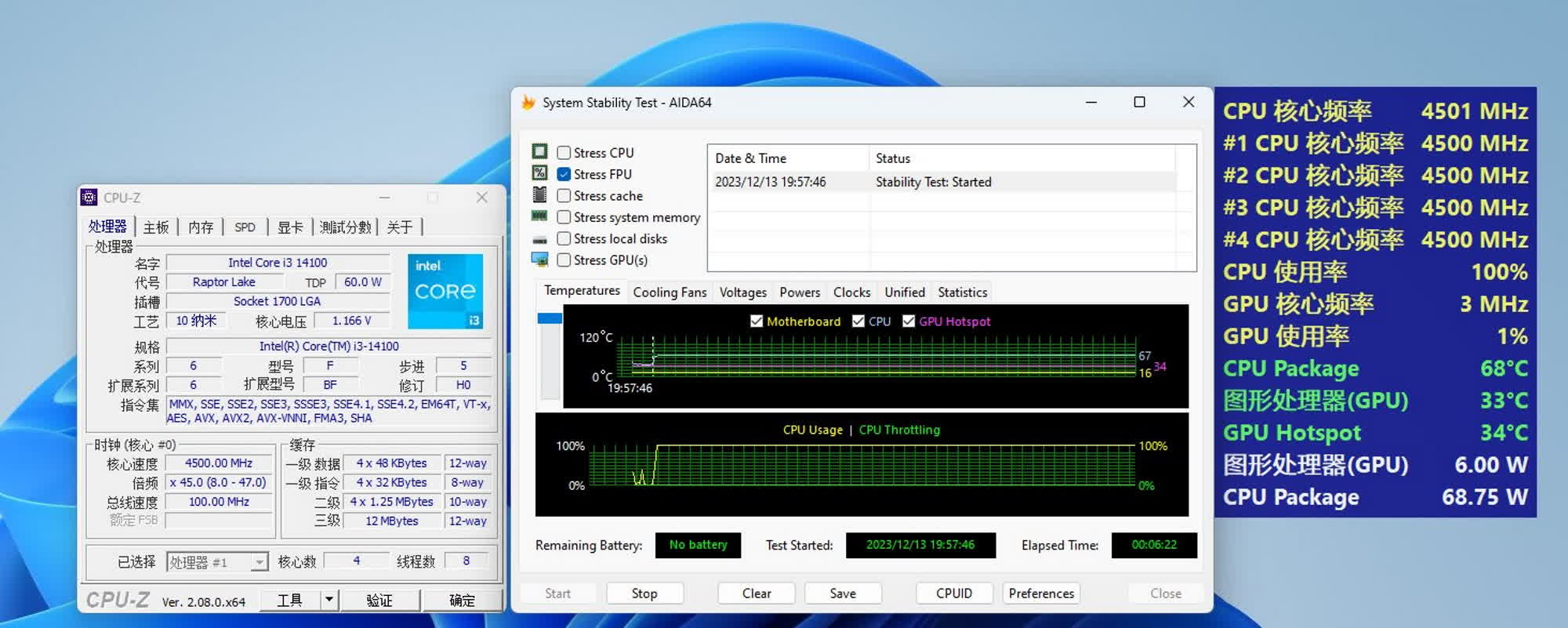Open the 主板 tab in CPU-Z

(x=156, y=227)
